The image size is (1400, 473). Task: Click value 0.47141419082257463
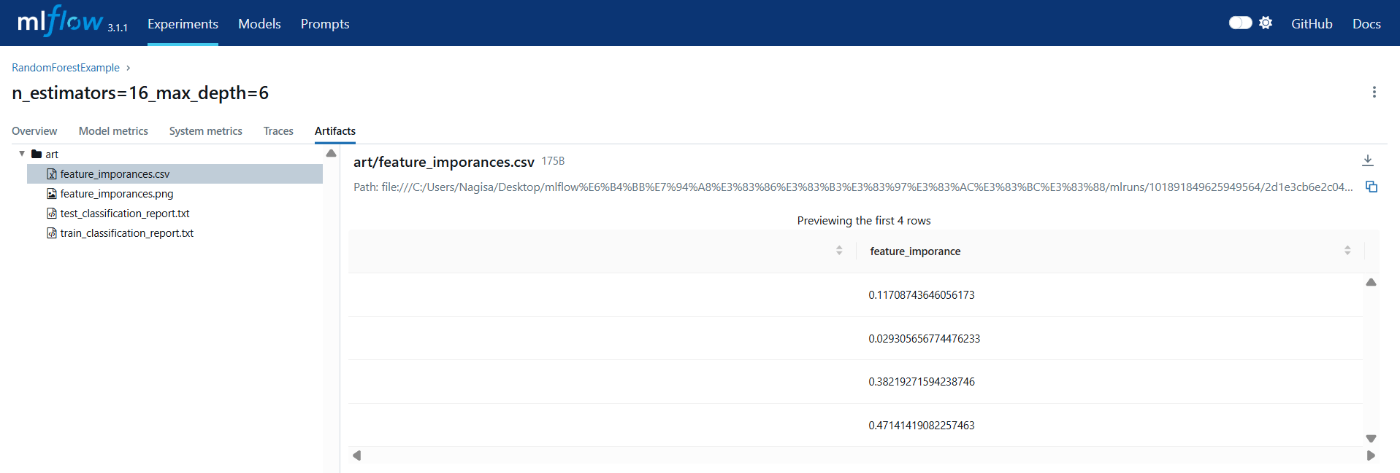[x=922, y=425]
